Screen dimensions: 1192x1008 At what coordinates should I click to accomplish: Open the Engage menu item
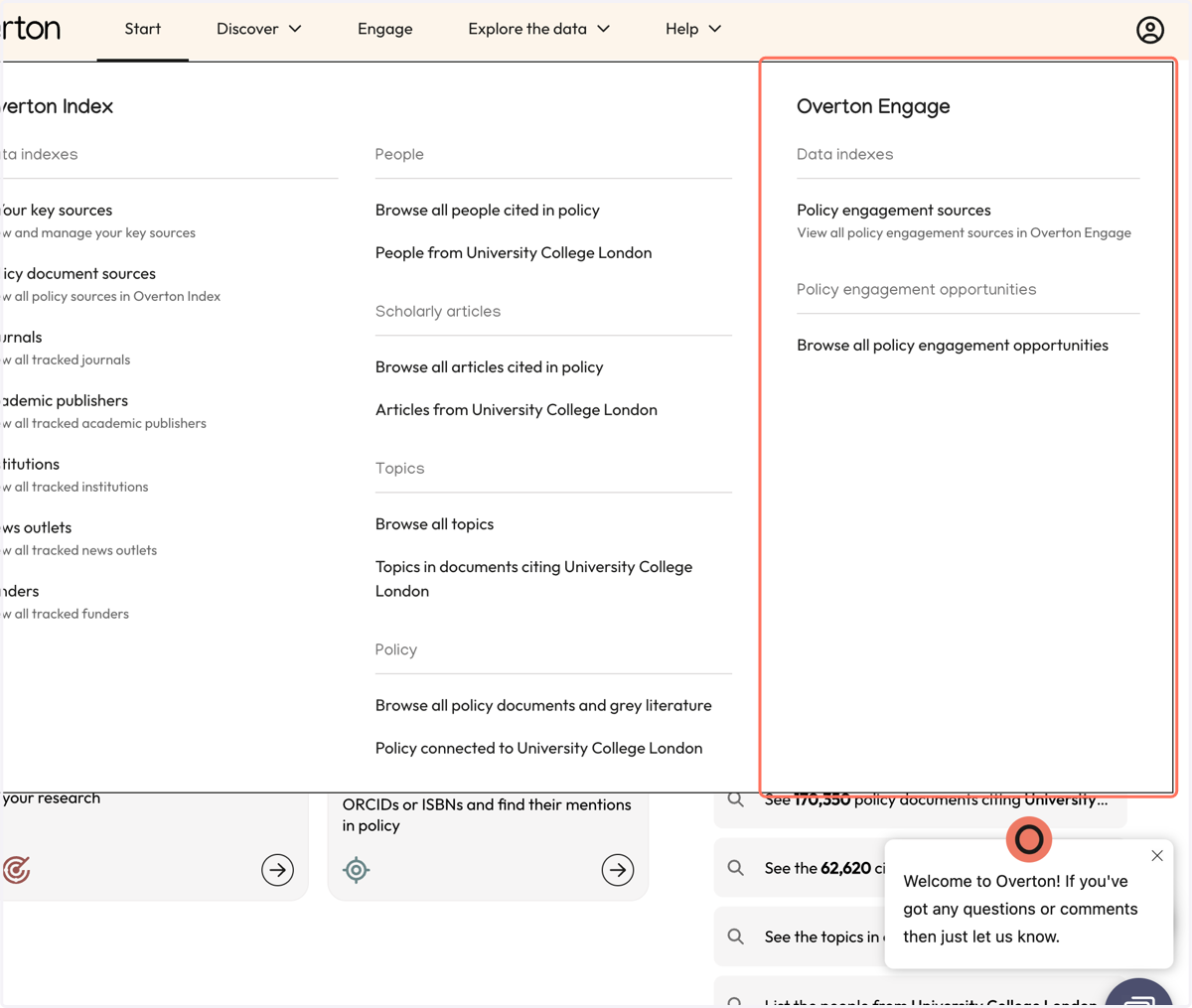tap(385, 29)
